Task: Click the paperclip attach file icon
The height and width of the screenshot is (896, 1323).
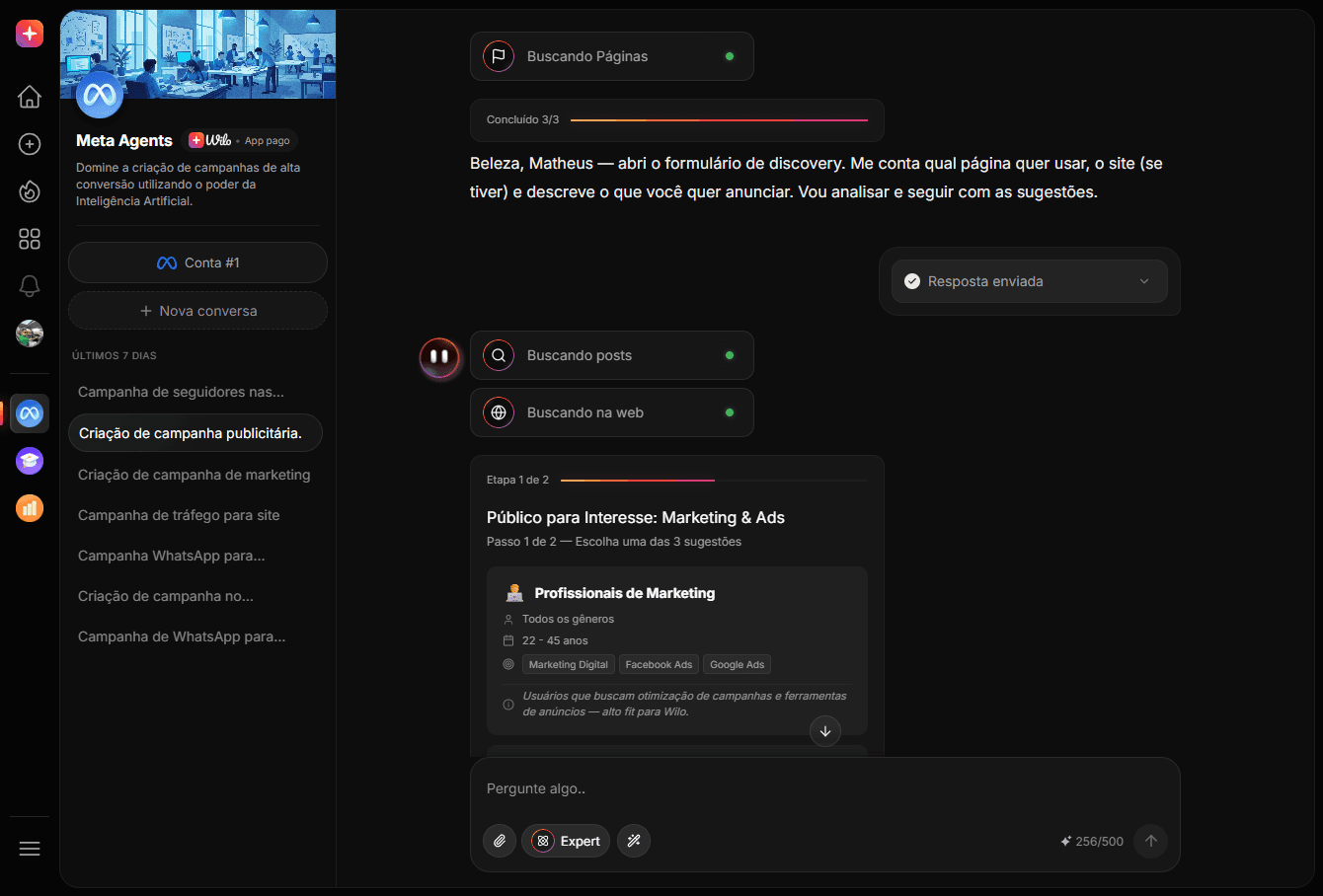Action: coord(500,841)
